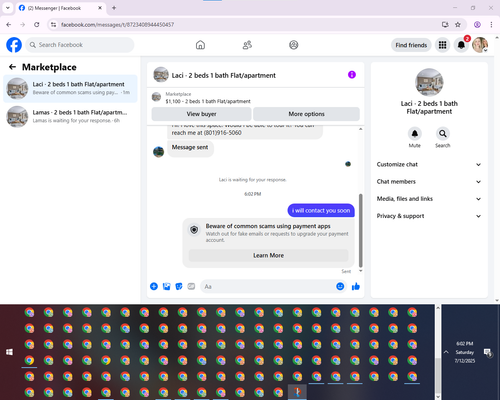500x400 pixels.
Task: Open the purple conversation information icon
Action: click(x=352, y=75)
